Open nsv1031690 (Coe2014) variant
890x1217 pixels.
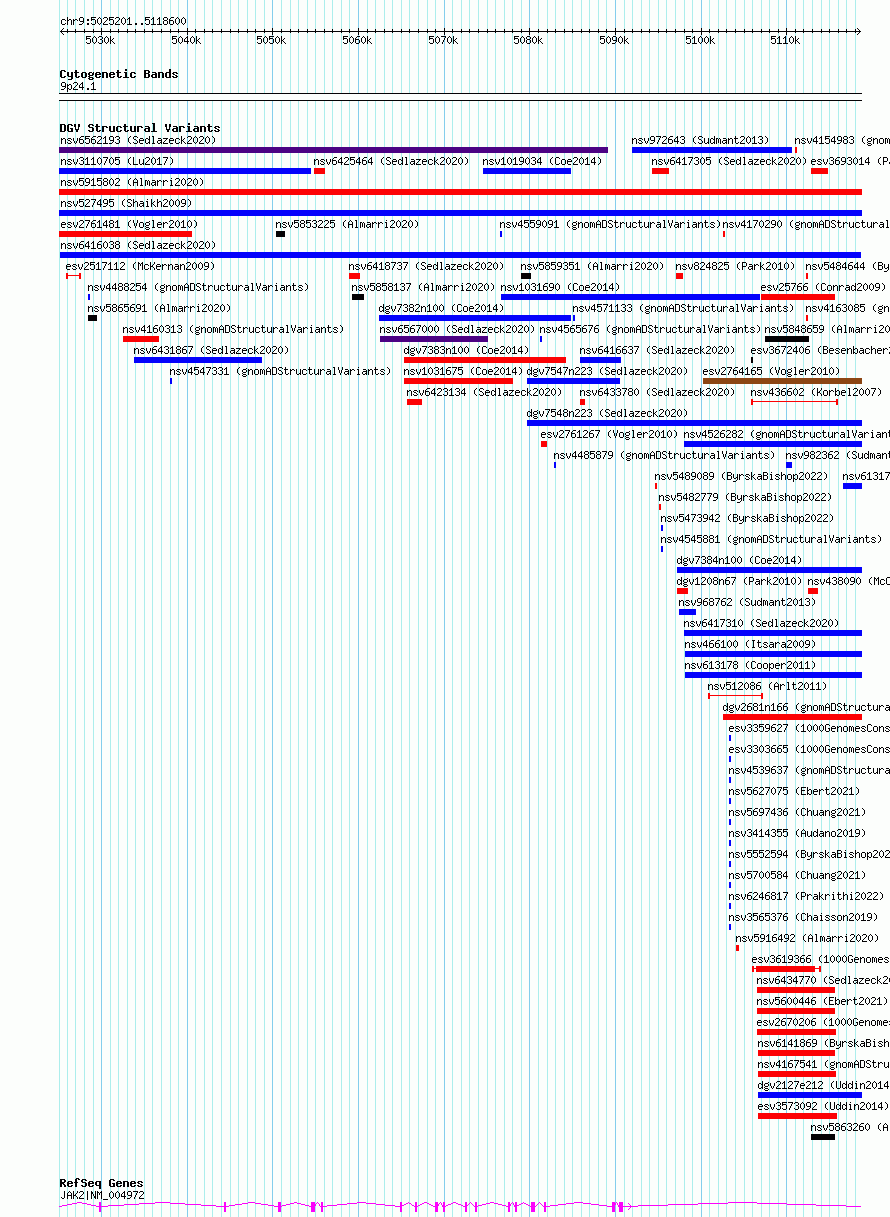pyautogui.click(x=560, y=287)
